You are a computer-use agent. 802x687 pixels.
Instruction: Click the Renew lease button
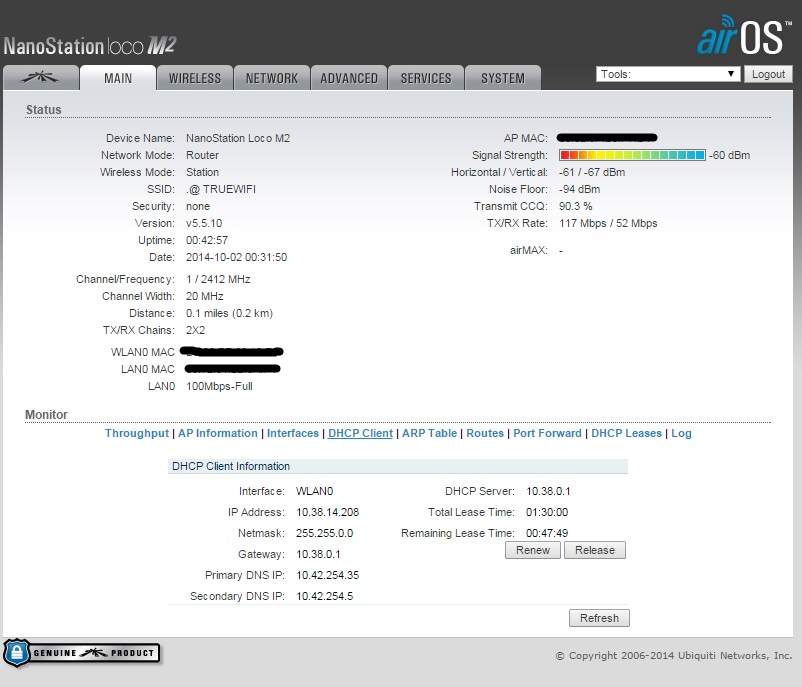pyautogui.click(x=532, y=550)
